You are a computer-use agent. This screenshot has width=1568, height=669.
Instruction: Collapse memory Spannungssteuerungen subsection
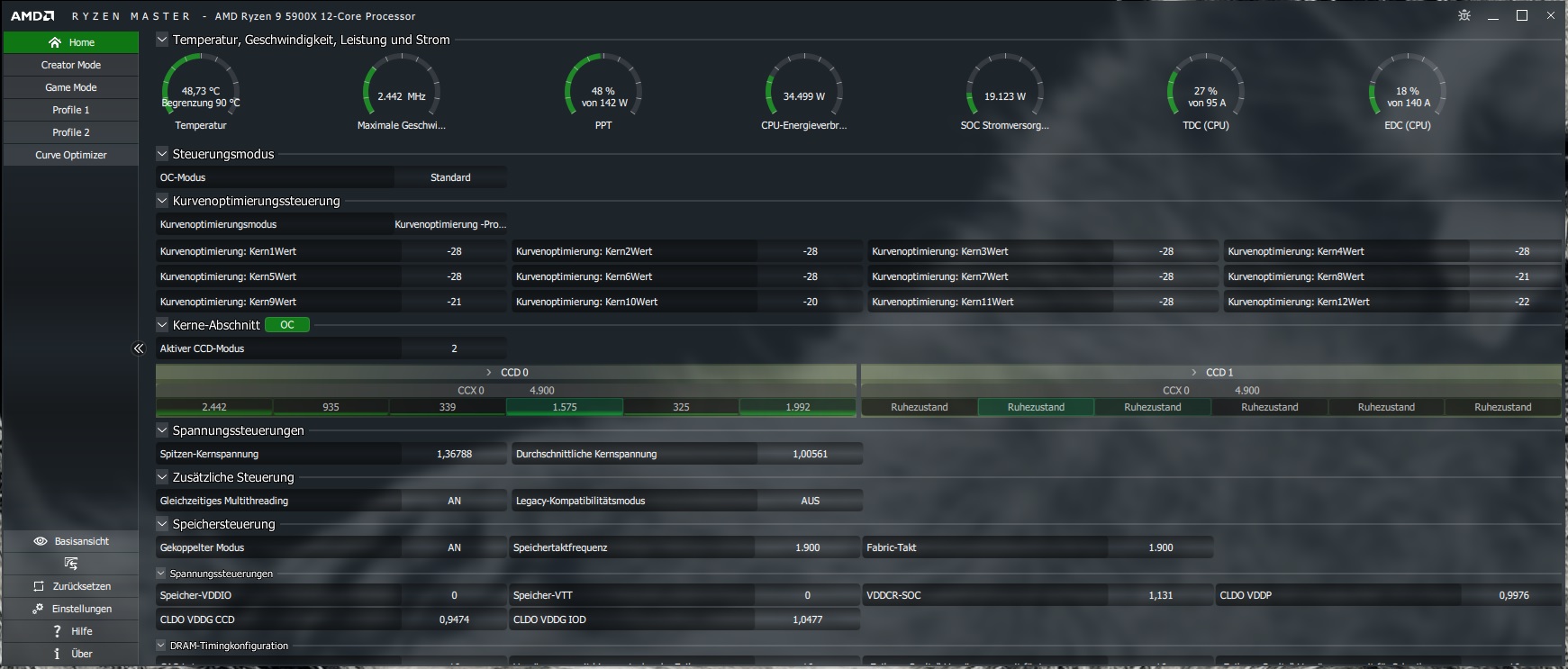[x=161, y=574]
